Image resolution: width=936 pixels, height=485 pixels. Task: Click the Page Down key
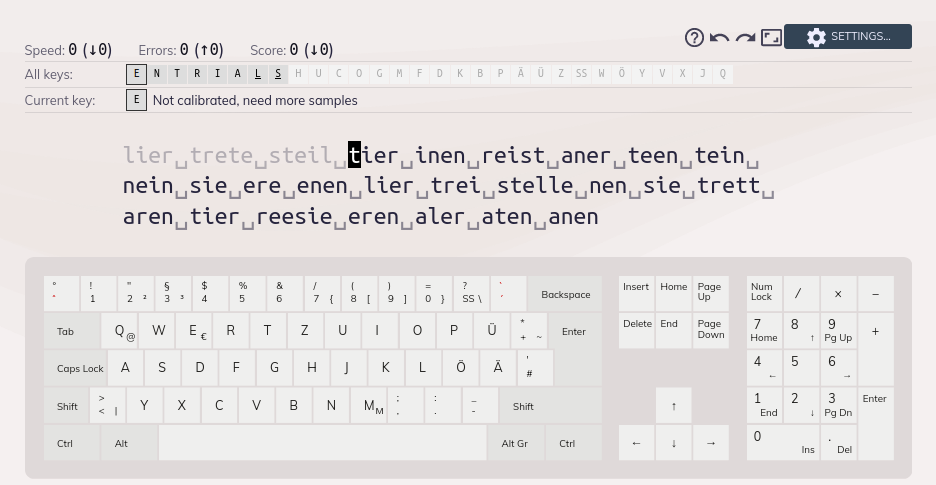click(710, 331)
